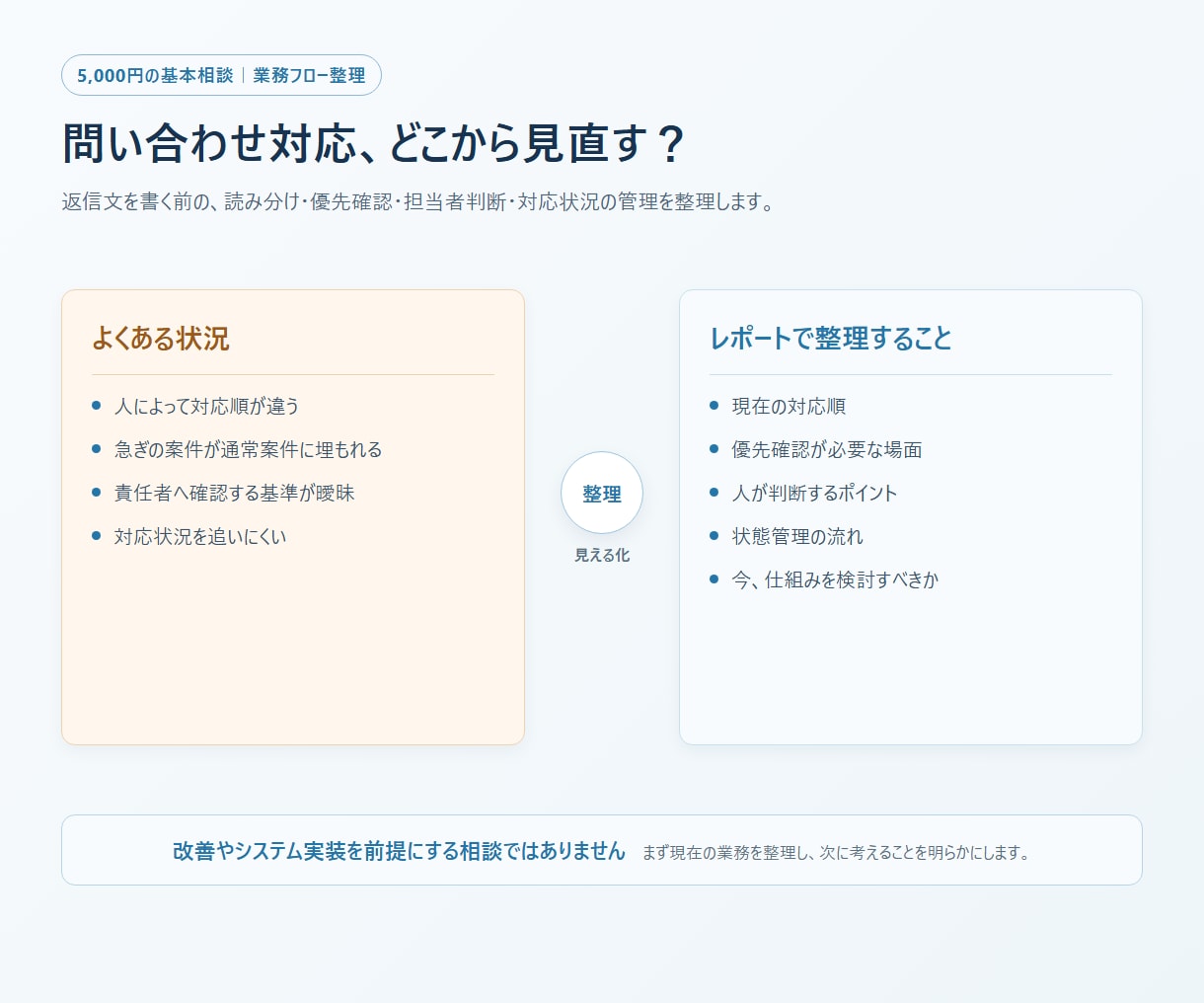
Task: Click the レポートで整理すること card heading
Action: pyautogui.click(x=831, y=339)
